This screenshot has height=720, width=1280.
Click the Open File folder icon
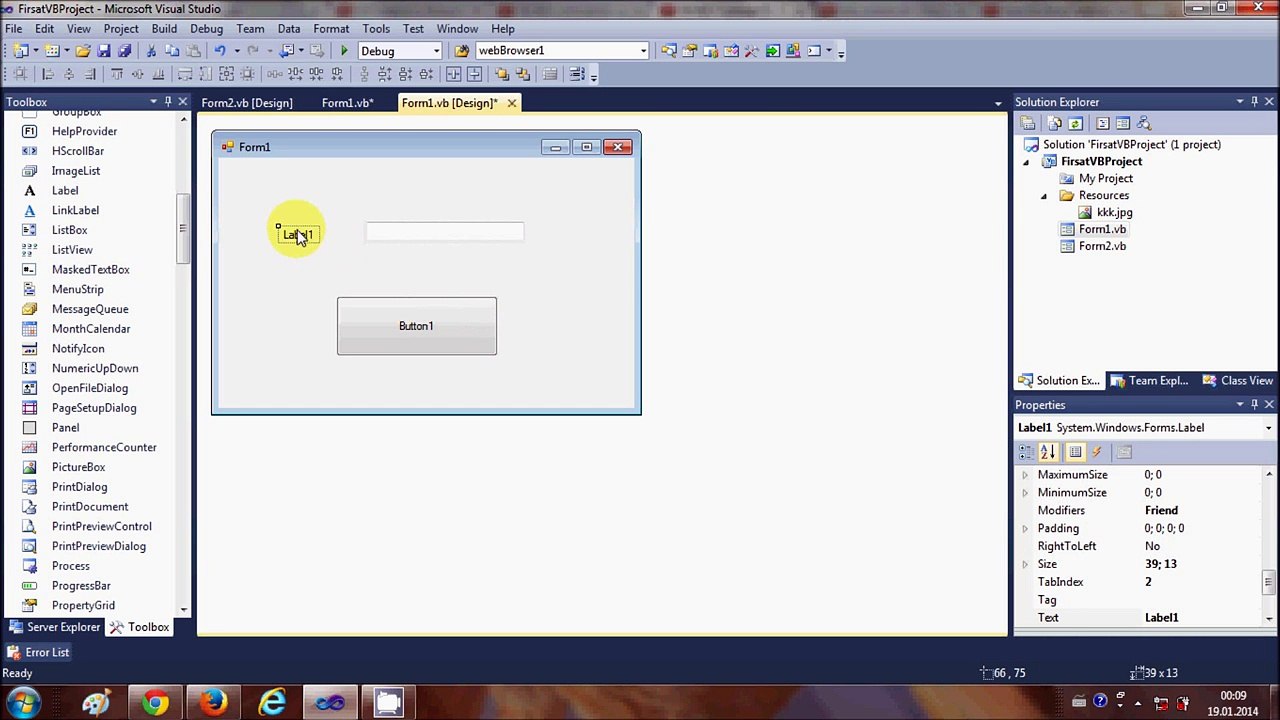pyautogui.click(x=83, y=51)
